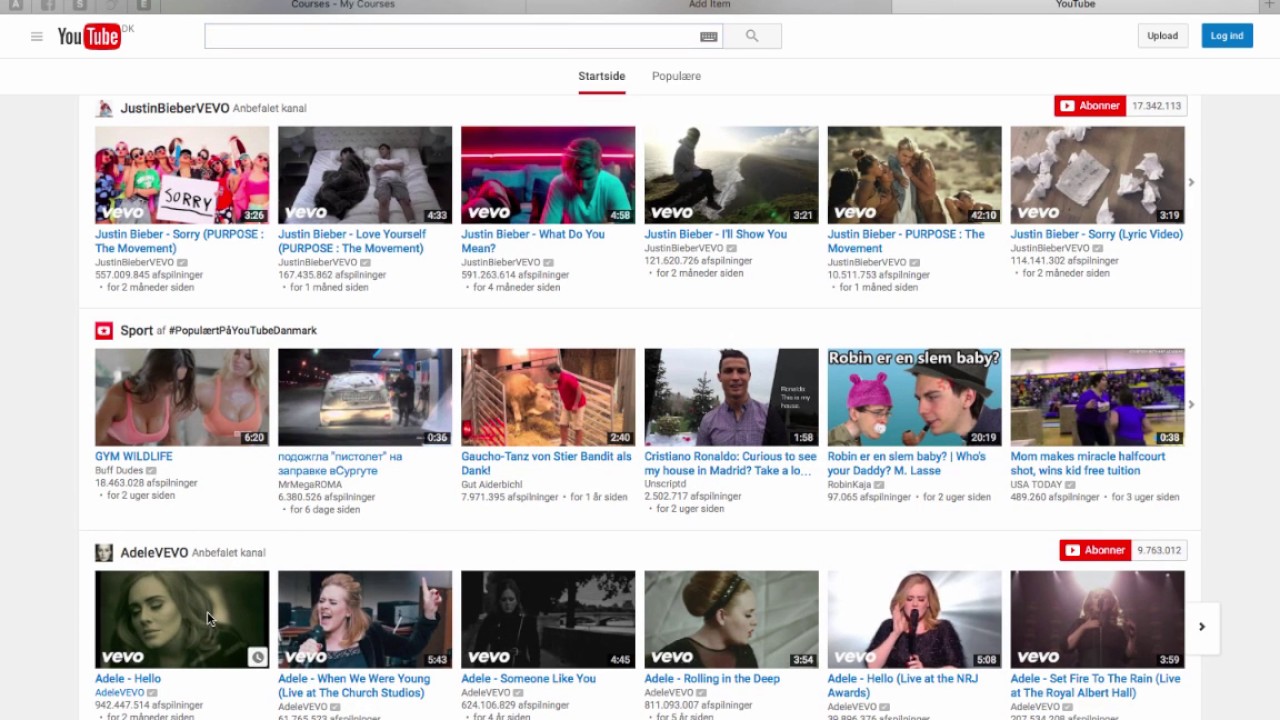Click the YouTube logo
The width and height of the screenshot is (1280, 720).
pos(89,37)
